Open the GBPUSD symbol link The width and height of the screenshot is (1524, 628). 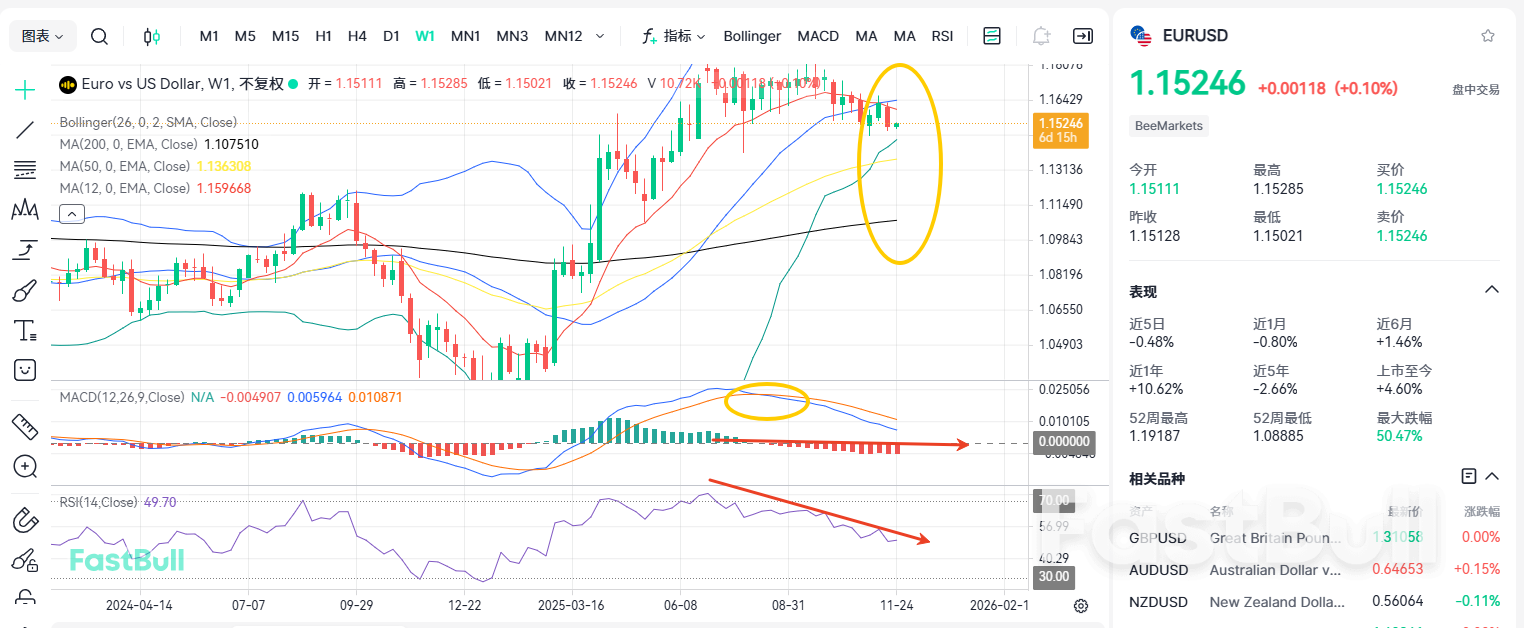point(1158,538)
